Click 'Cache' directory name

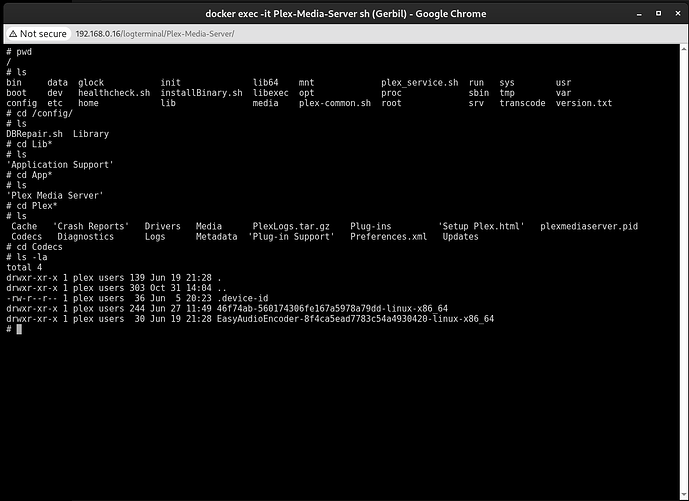(x=24, y=226)
